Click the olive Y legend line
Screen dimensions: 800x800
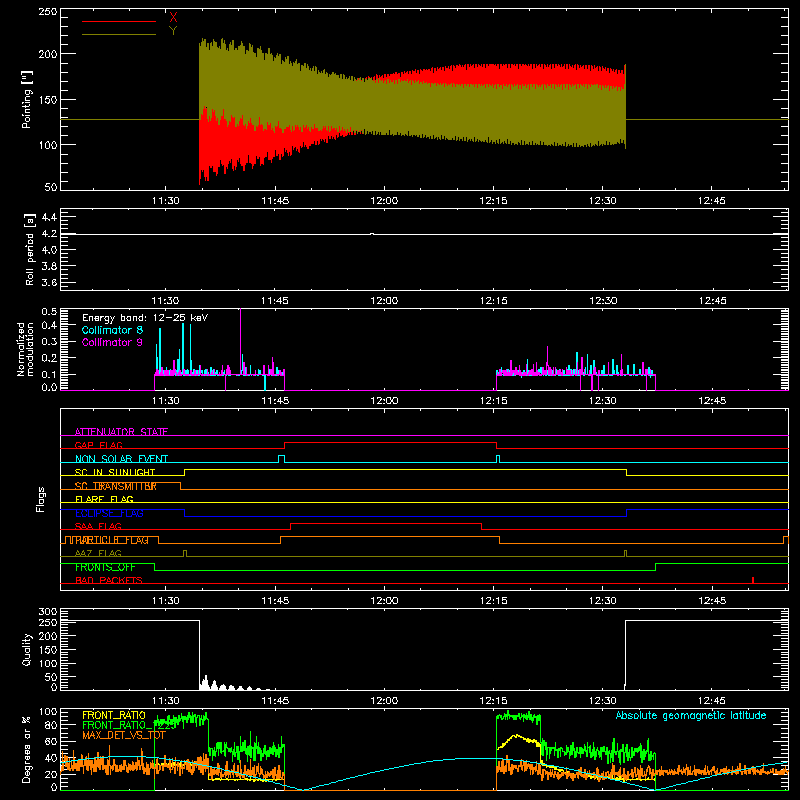pos(118,34)
